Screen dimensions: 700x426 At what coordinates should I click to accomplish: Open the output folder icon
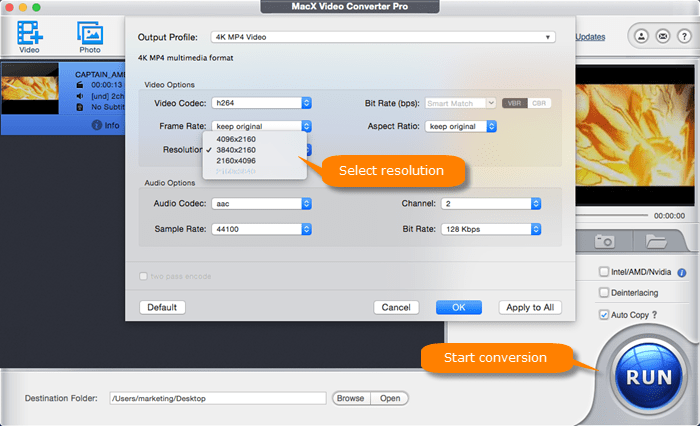pos(656,242)
